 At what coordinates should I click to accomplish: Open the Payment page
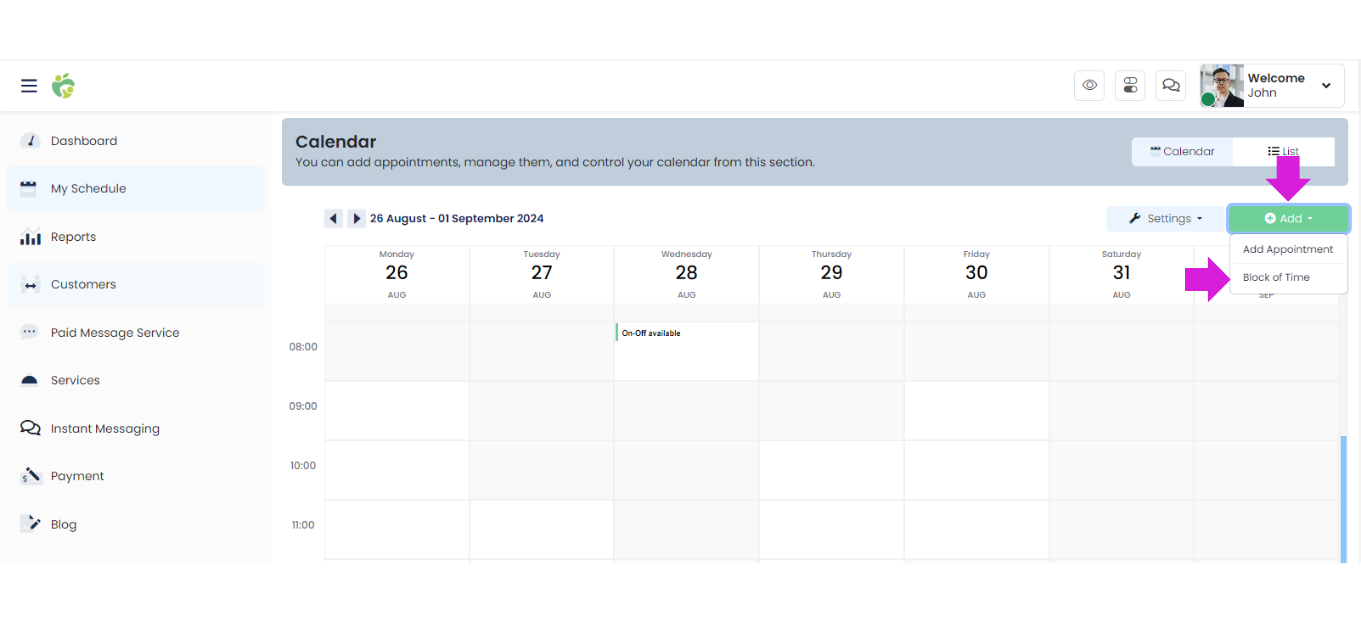136,476
